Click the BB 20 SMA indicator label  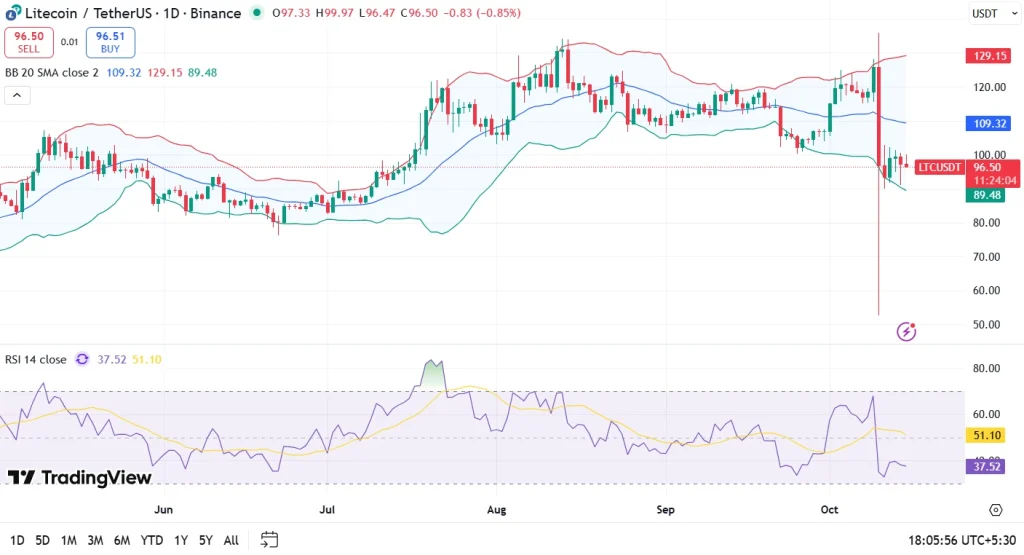52,73
